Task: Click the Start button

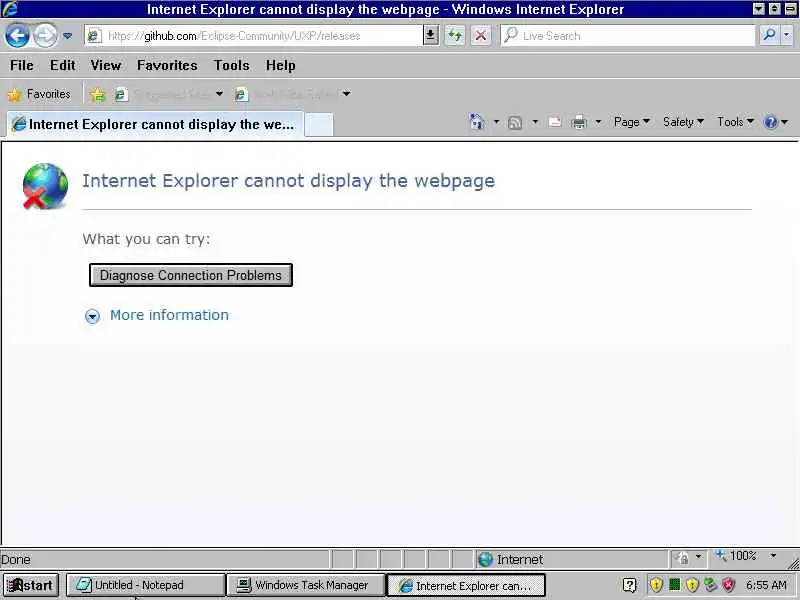Action: [31, 585]
